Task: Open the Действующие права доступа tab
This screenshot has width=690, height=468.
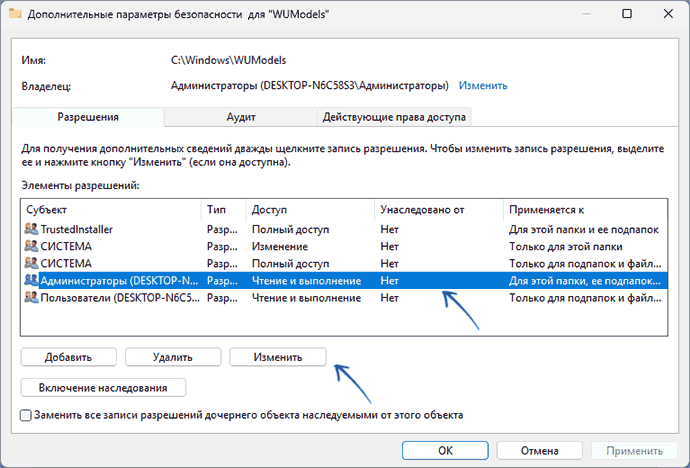Action: coord(392,117)
